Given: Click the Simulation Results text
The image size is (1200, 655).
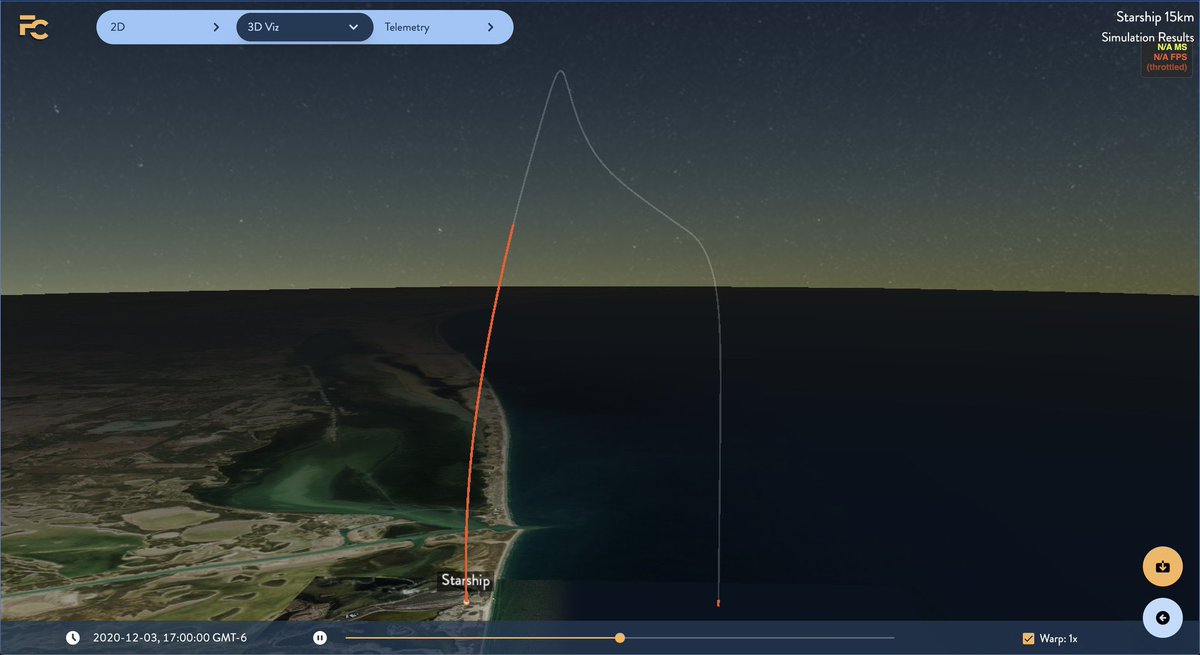Looking at the screenshot, I should (x=1147, y=37).
